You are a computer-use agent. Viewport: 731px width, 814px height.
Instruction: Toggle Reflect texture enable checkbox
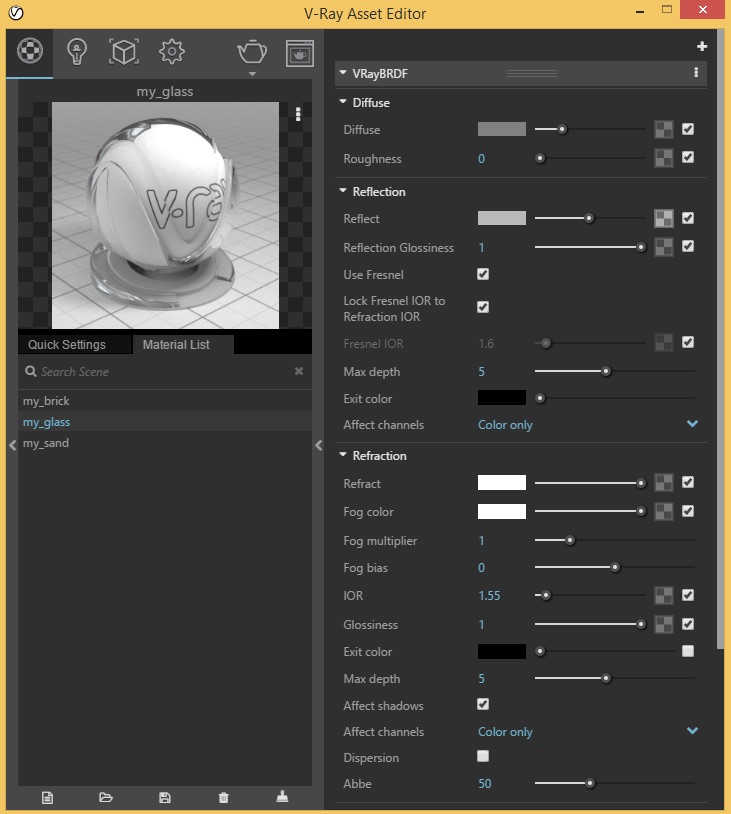point(688,218)
